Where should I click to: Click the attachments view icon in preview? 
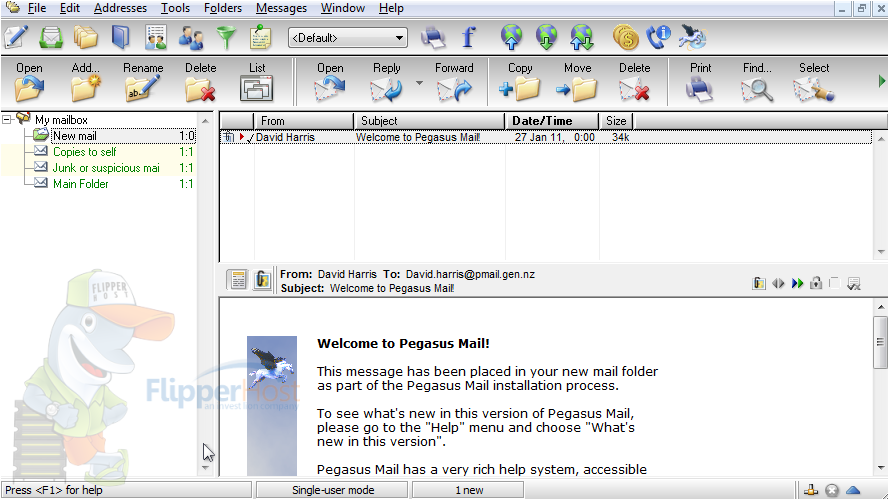tap(262, 279)
